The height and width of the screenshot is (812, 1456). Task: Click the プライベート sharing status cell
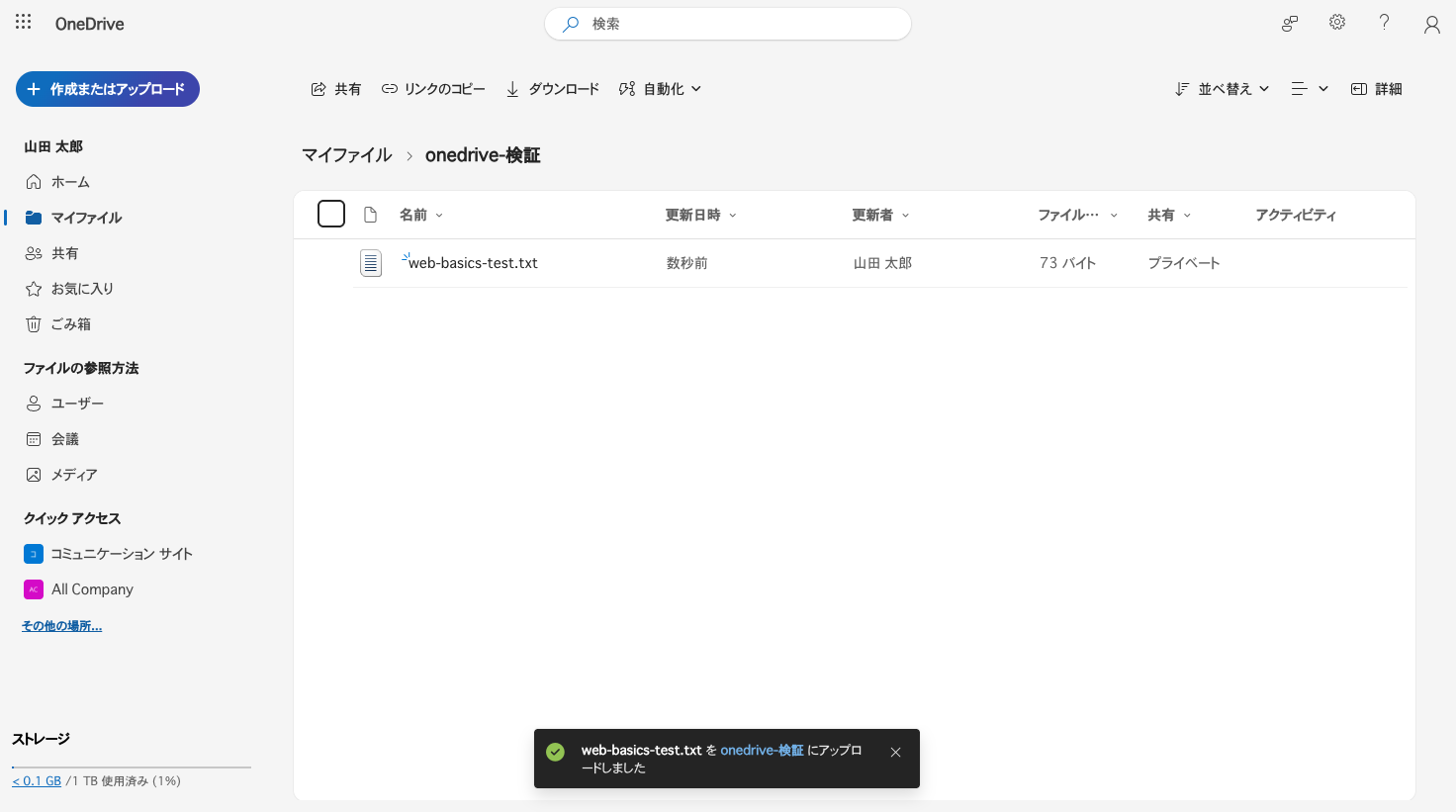(1184, 263)
